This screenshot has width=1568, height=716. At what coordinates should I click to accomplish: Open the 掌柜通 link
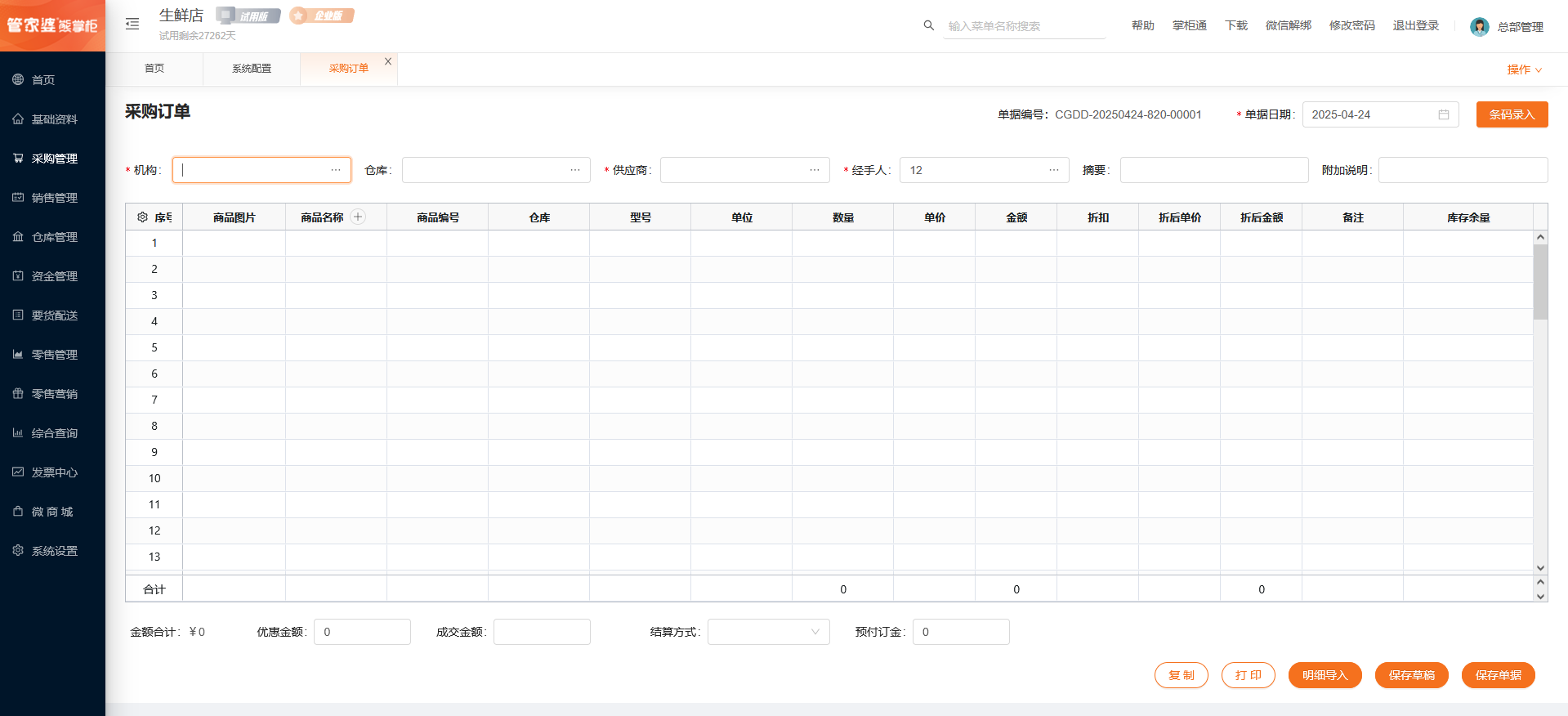[x=1190, y=26]
